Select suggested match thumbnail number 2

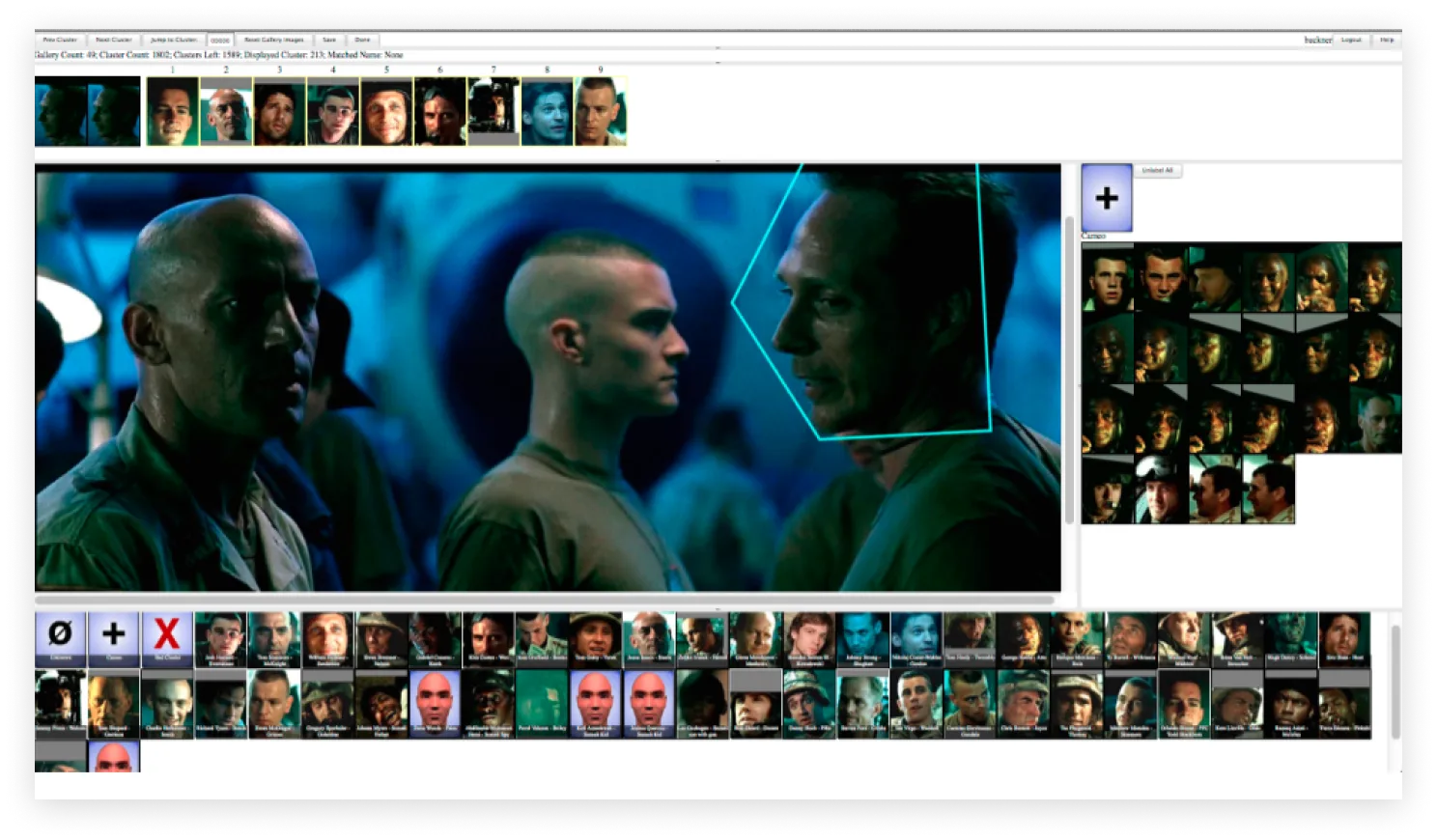226,112
